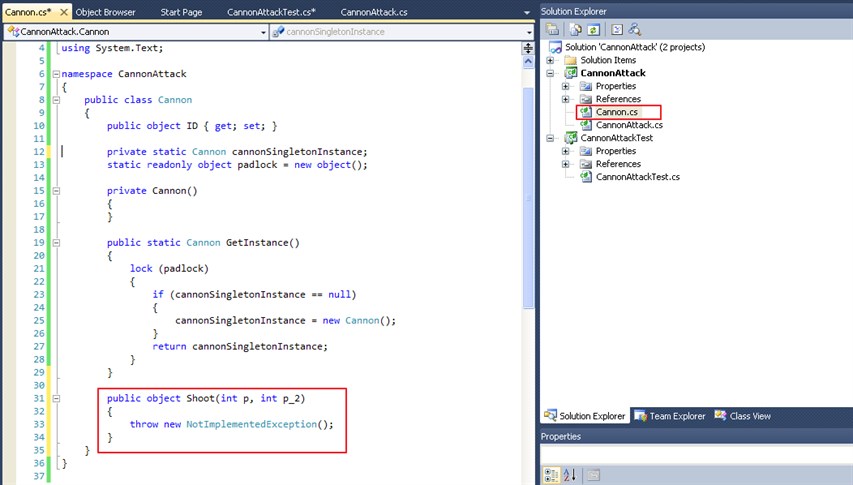This screenshot has height=485, width=853.
Task: Click the Properties icon in Solution Explorer toolbar
Action: click(x=552, y=29)
